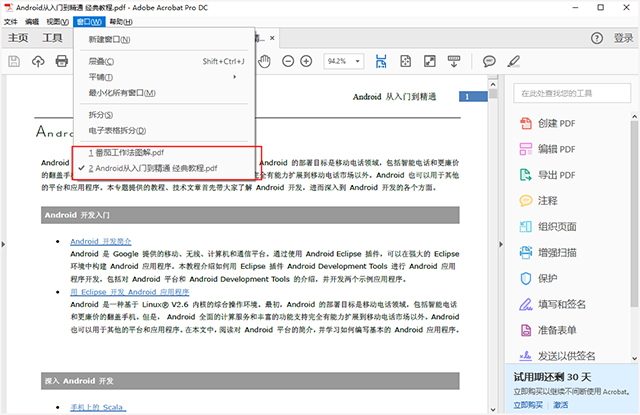Image resolution: width=640 pixels, height=415 pixels.
Task: Open the zoom percentage dropdown
Action: click(358, 61)
